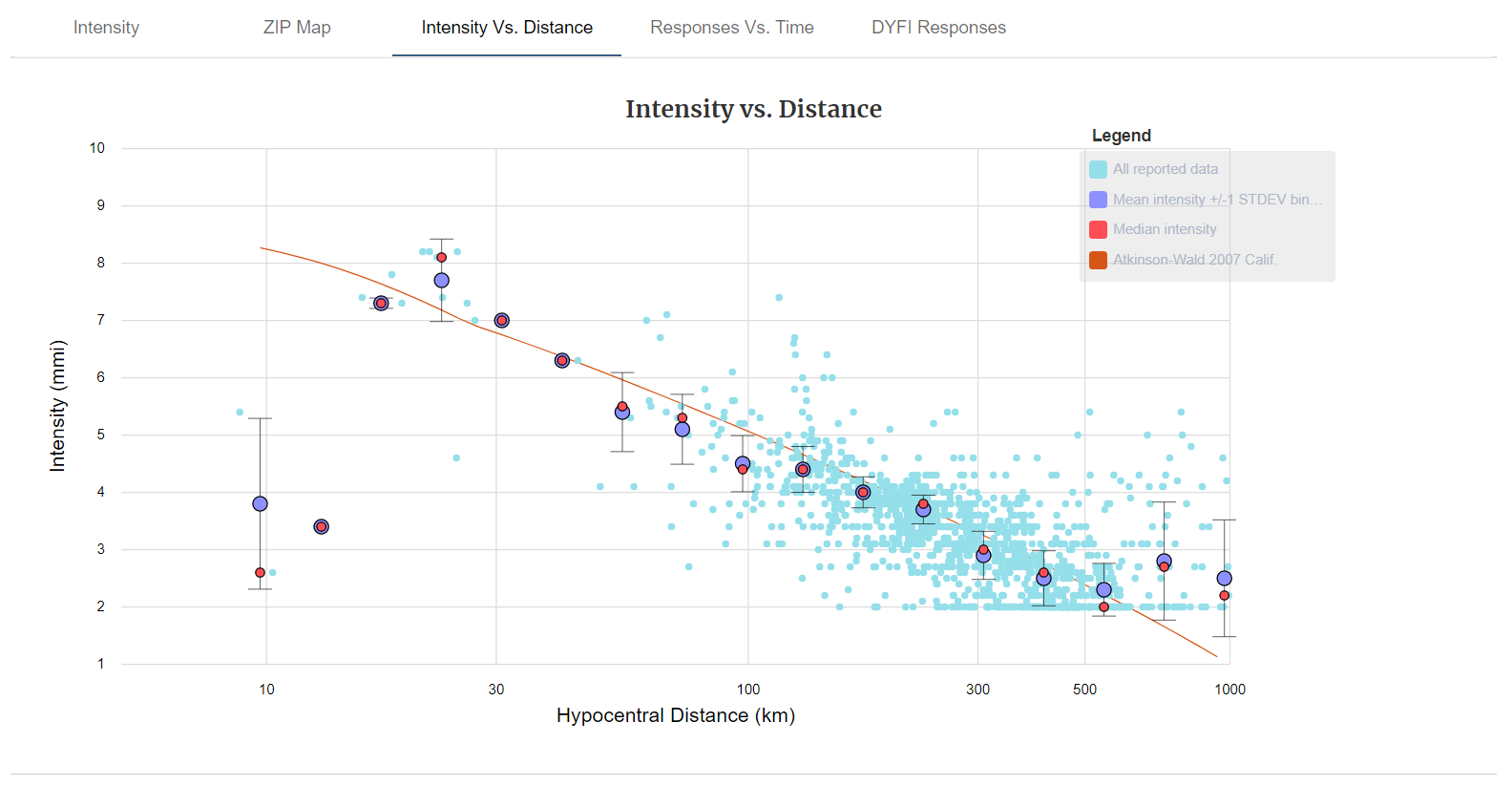Go to the DYFI Responses tab
This screenshot has height=786, width=1512.
click(938, 28)
